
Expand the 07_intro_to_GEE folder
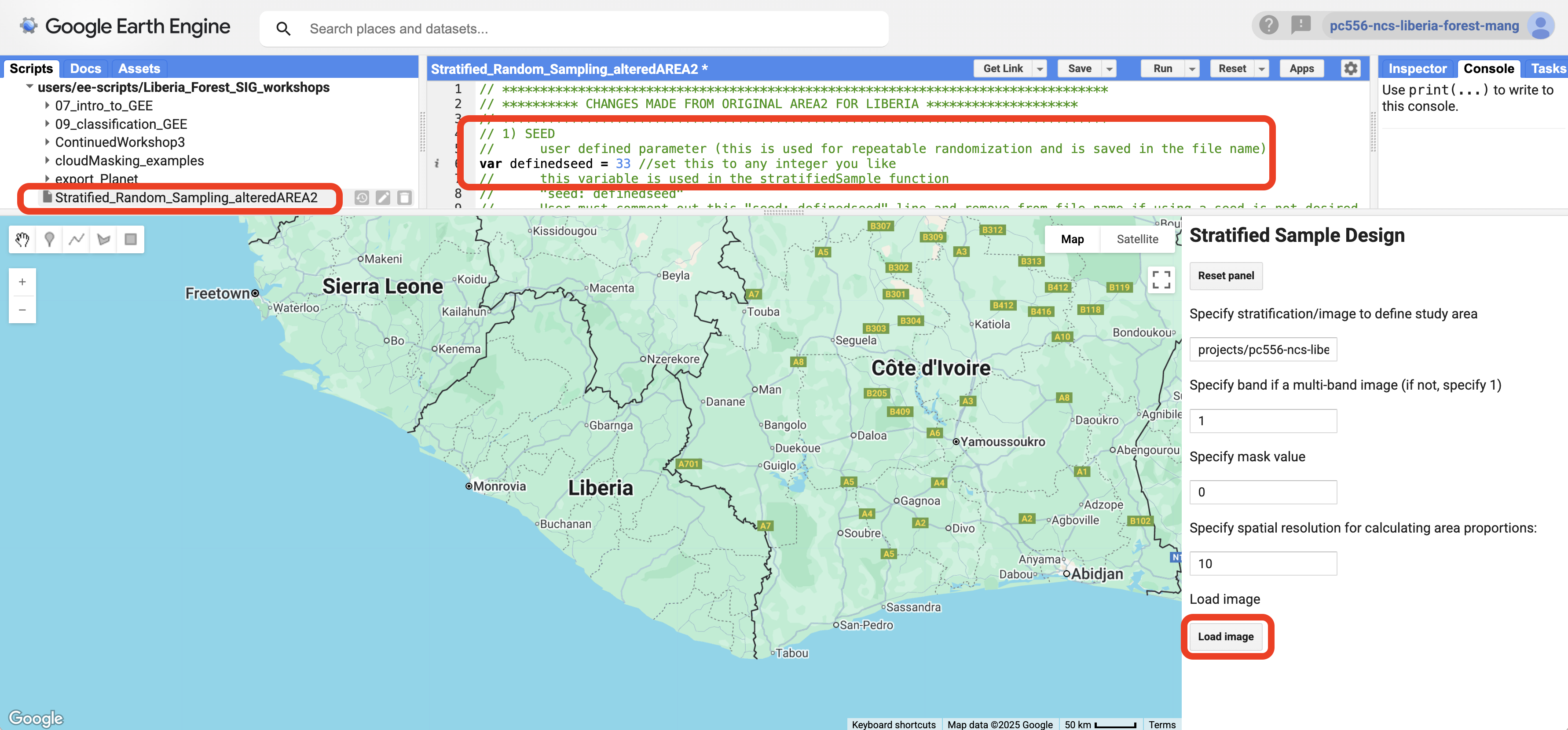[48, 106]
